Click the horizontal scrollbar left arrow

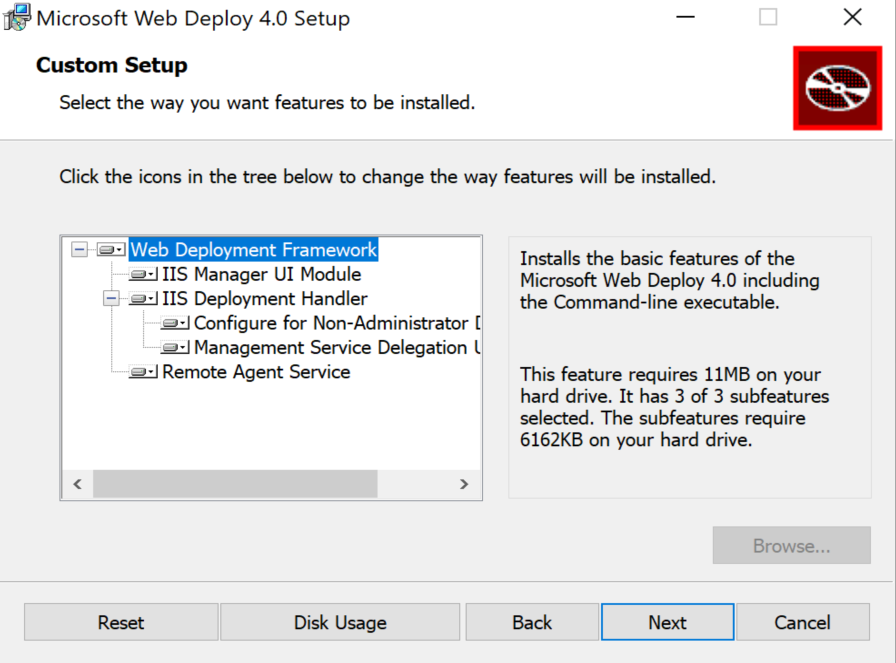coord(77,484)
